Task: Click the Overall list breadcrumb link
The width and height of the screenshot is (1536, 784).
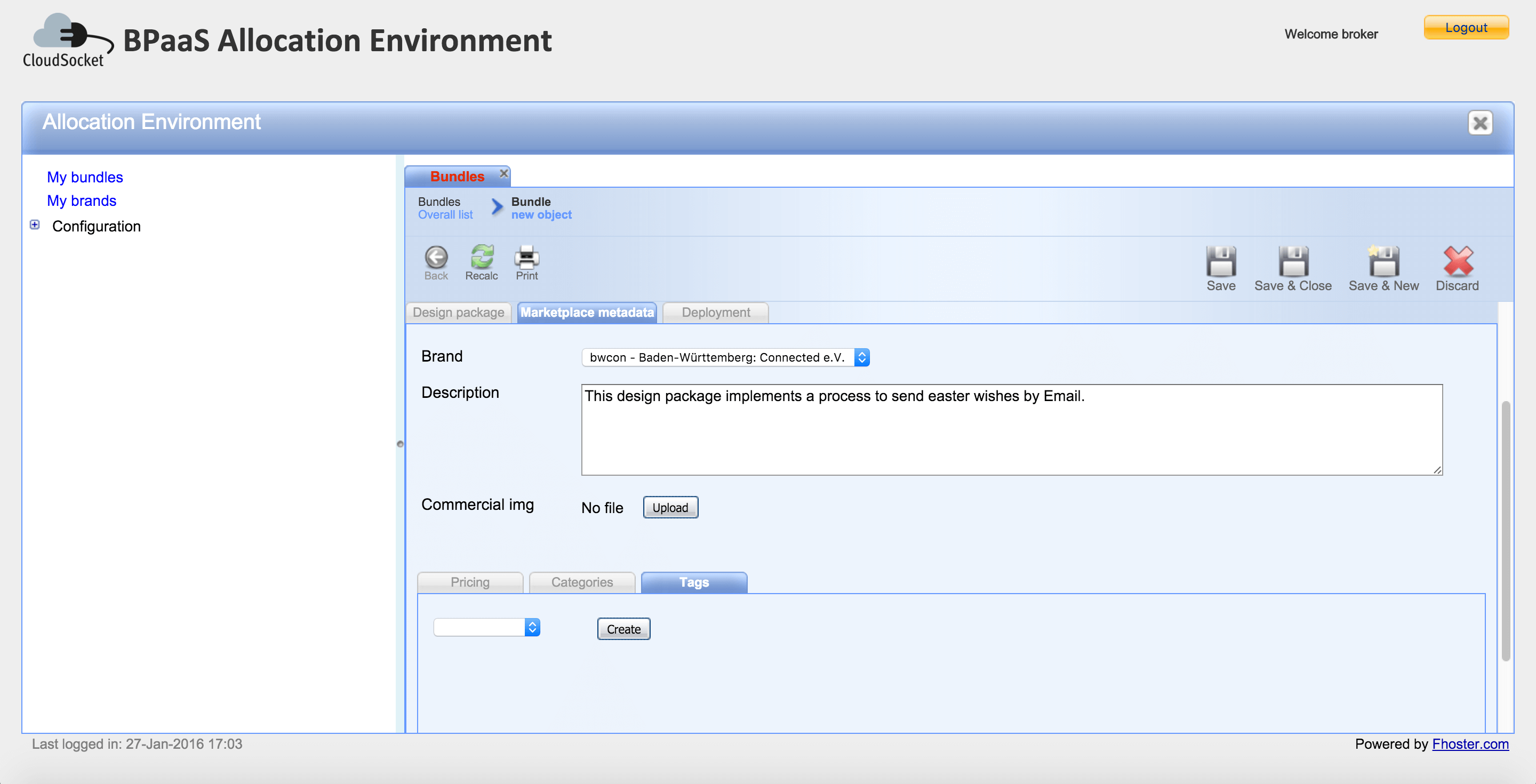Action: [445, 214]
